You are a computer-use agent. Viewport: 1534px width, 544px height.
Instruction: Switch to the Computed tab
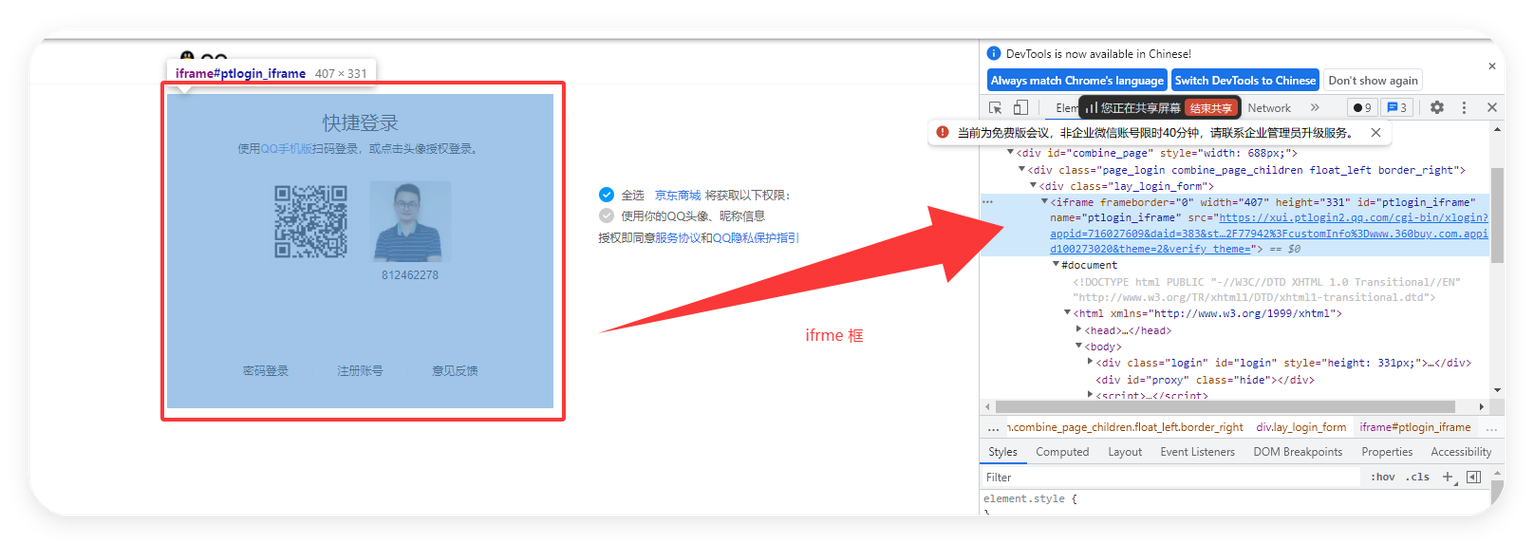pos(1062,452)
